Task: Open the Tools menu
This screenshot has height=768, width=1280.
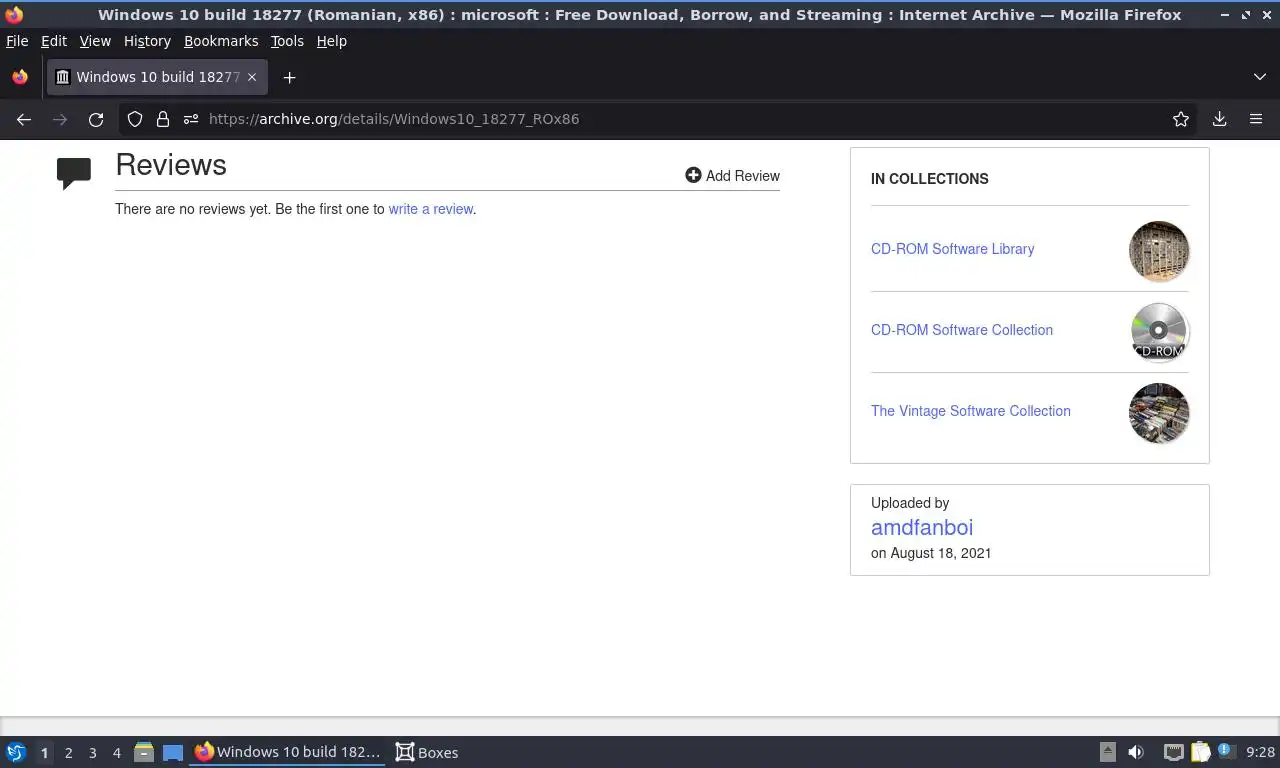Action: click(287, 41)
